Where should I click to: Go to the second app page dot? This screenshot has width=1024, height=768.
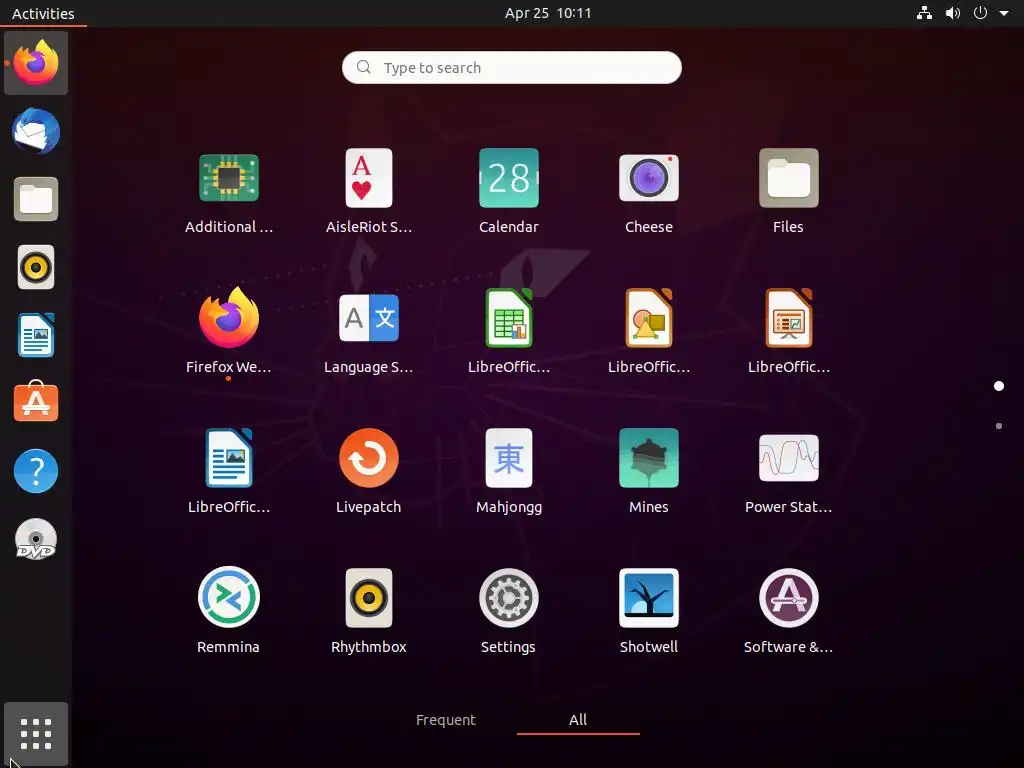click(999, 426)
